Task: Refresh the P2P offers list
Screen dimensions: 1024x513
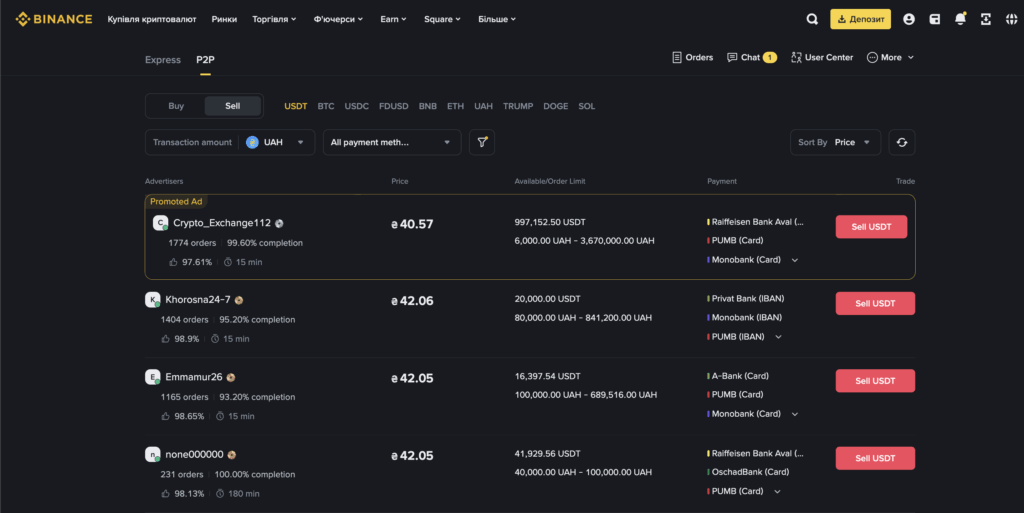Action: tap(901, 142)
